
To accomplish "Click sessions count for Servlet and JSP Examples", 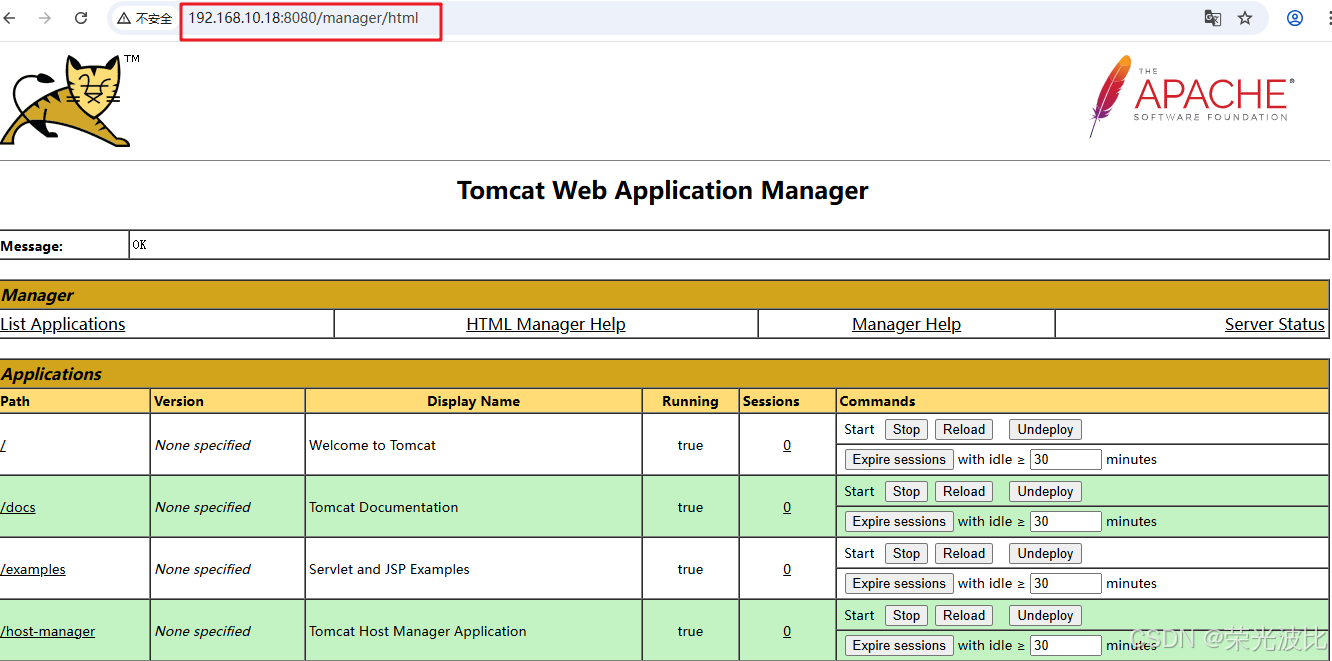I will [x=787, y=569].
